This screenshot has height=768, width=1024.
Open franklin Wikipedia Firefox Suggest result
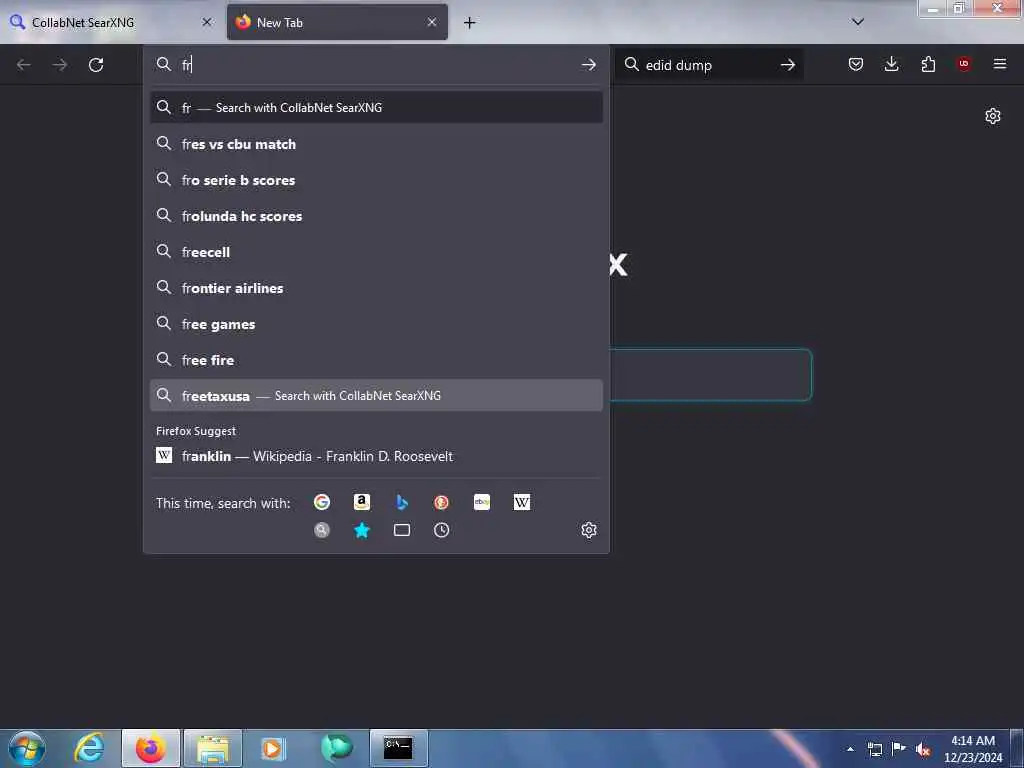376,456
